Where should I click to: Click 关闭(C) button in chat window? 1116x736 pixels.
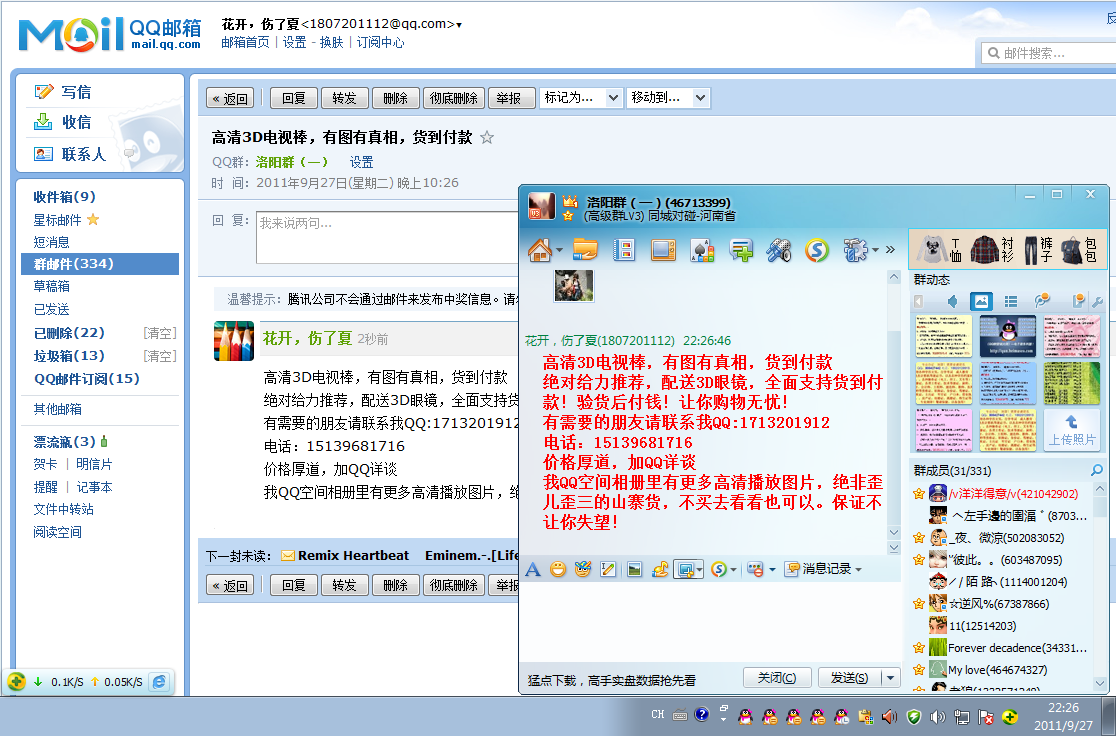[777, 678]
